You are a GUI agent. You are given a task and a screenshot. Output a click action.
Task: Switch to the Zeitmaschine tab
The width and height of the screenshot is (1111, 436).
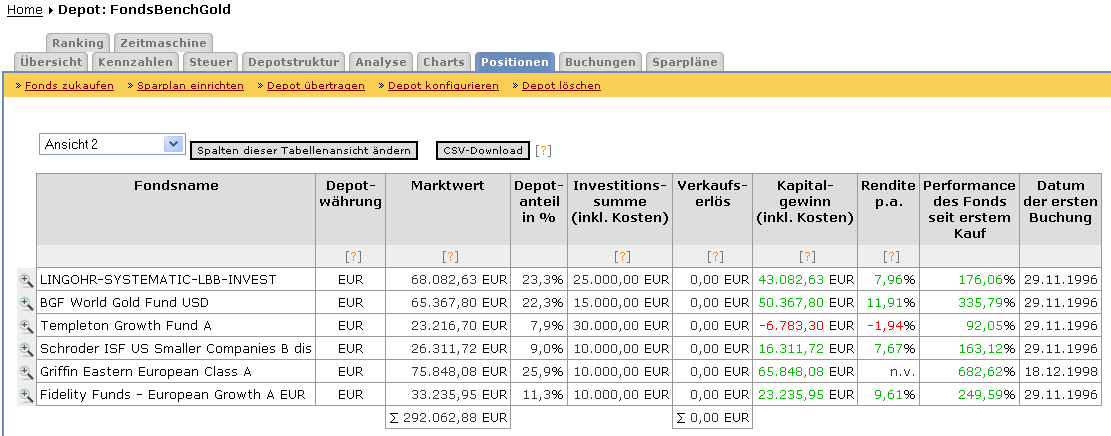[x=163, y=43]
